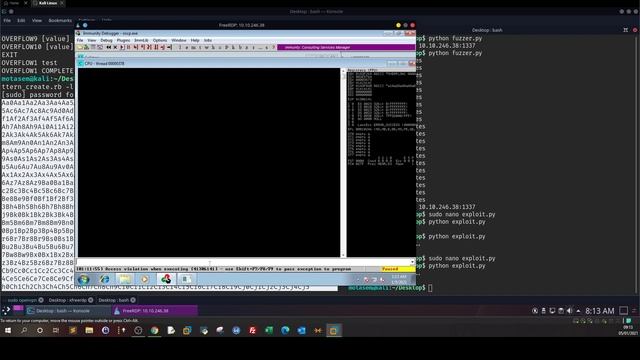Click the Run program play icon
The width and height of the screenshot is (640, 360).
(x=122, y=47)
